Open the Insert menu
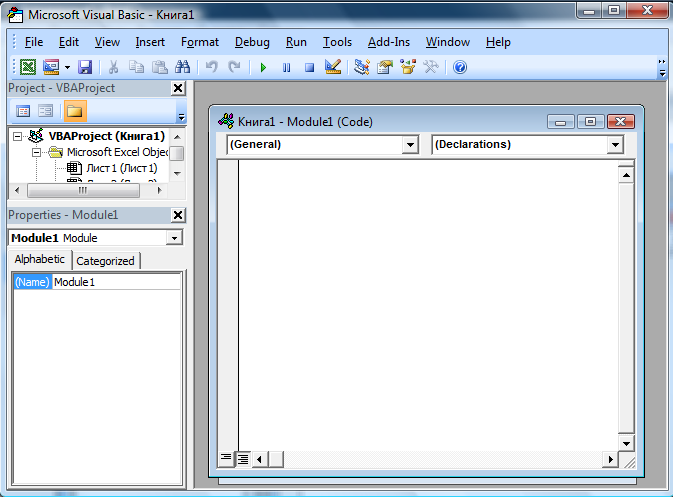Screen dimensions: 673x497 coord(150,42)
